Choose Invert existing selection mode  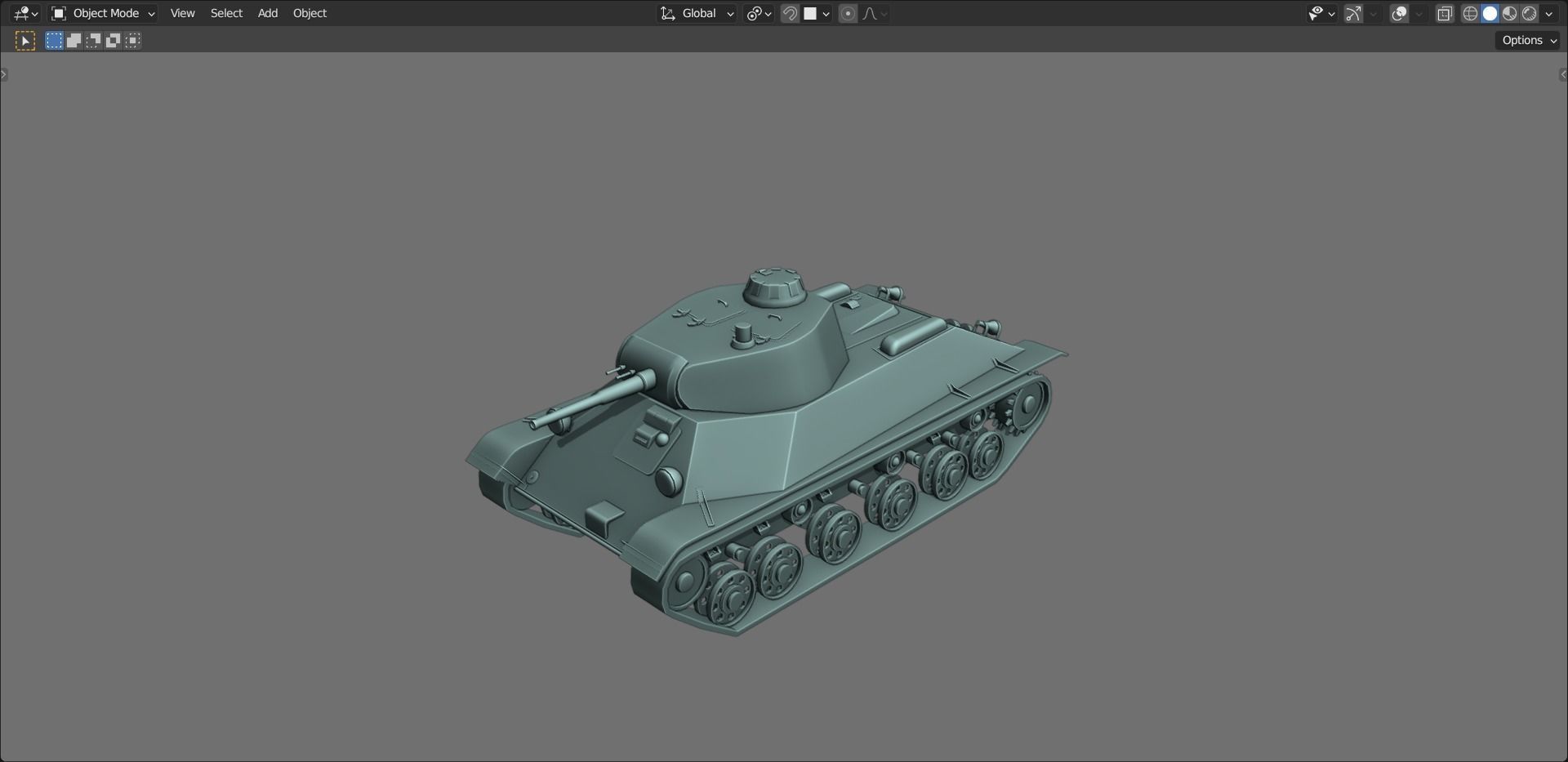click(113, 41)
